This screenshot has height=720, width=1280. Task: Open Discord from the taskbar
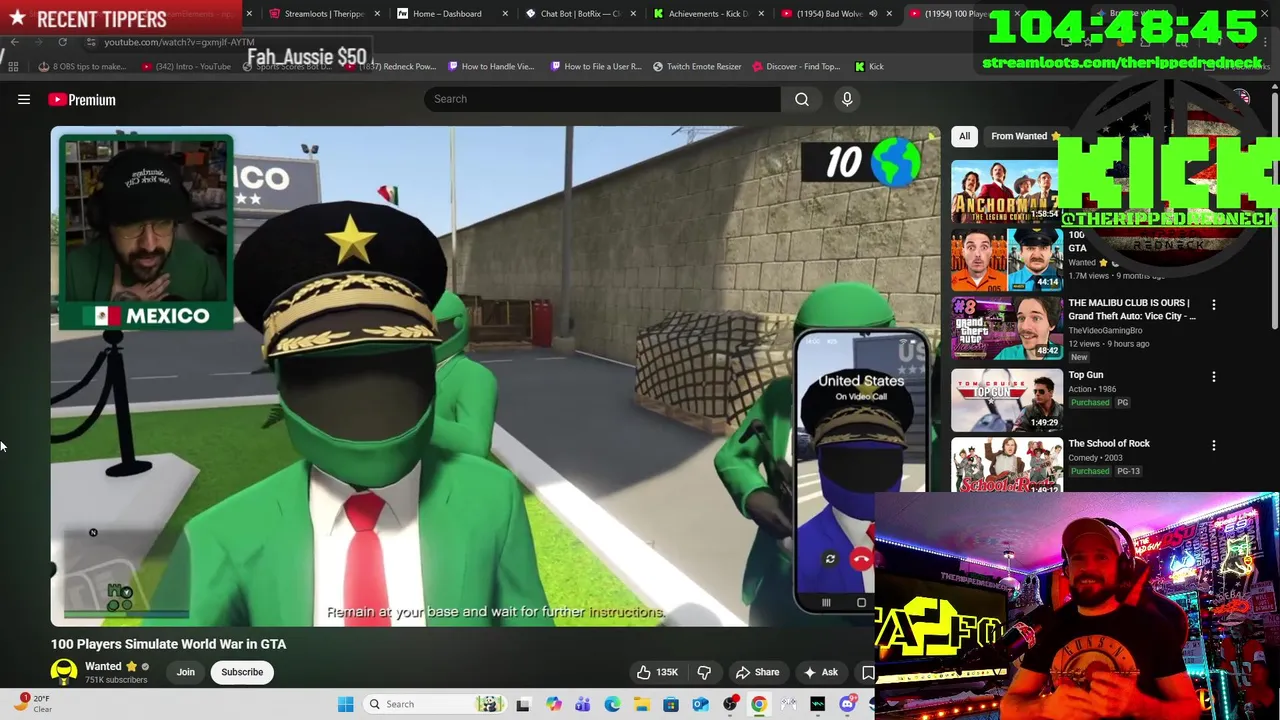[848, 704]
